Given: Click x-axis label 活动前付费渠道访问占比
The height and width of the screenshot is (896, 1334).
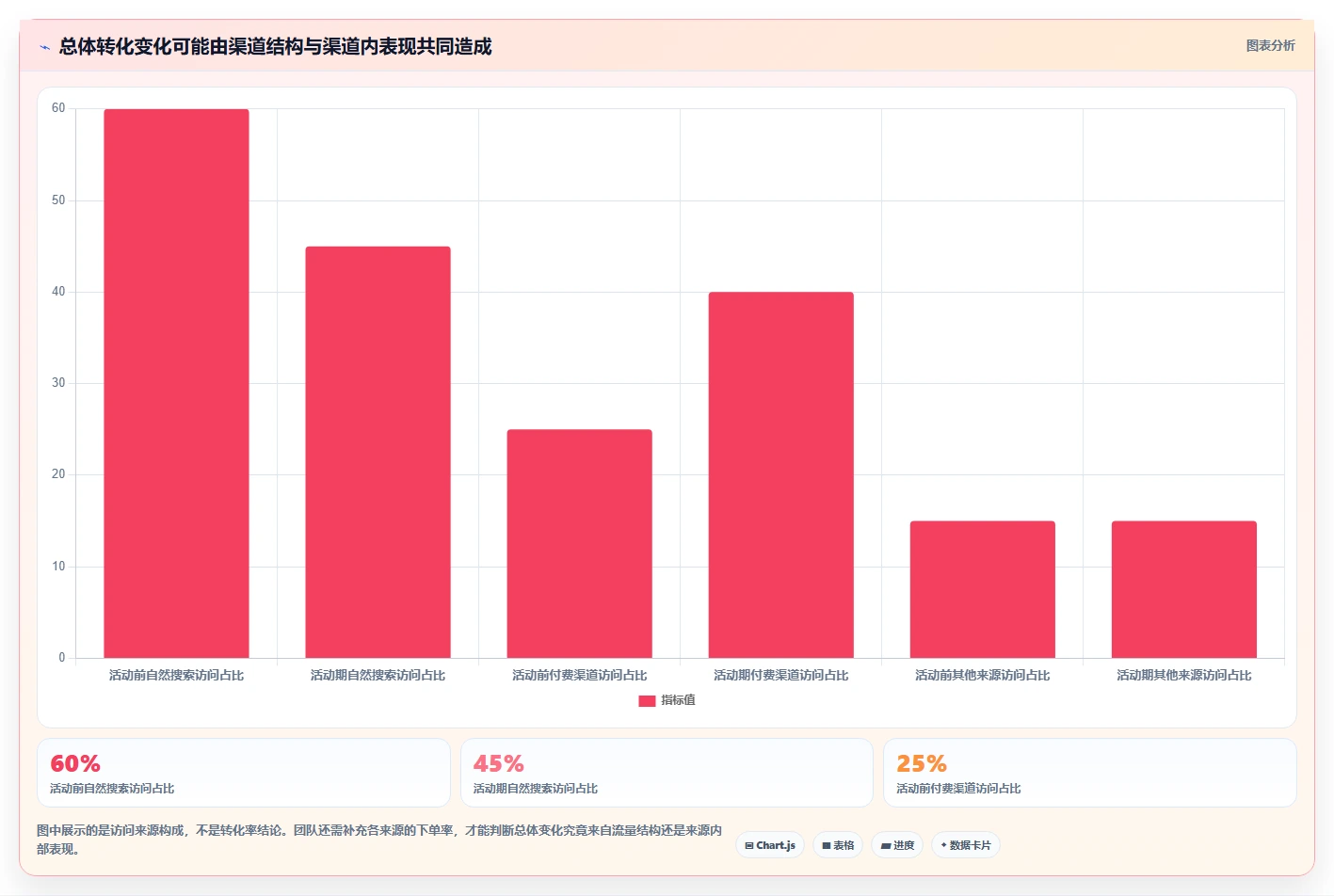Looking at the screenshot, I should click(x=579, y=675).
